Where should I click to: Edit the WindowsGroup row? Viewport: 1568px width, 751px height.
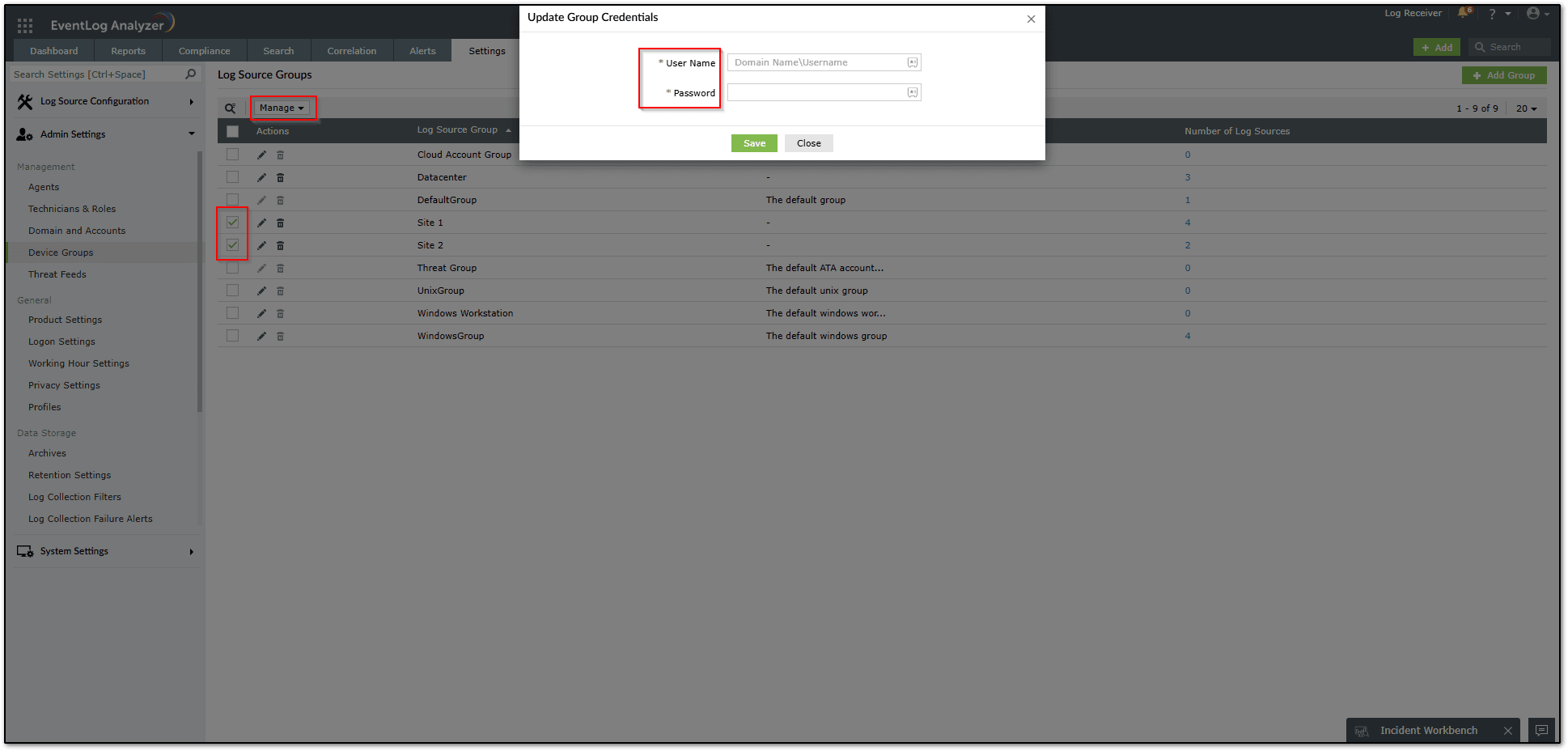click(x=261, y=336)
